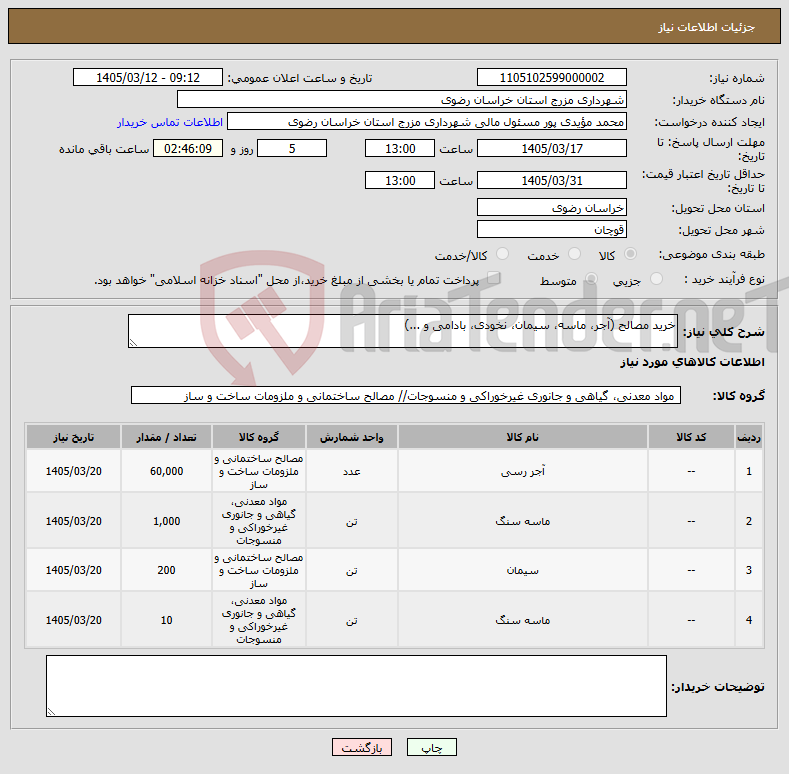Click the شرح کلی نیاز description box
This screenshot has height=774, width=789.
403,331
